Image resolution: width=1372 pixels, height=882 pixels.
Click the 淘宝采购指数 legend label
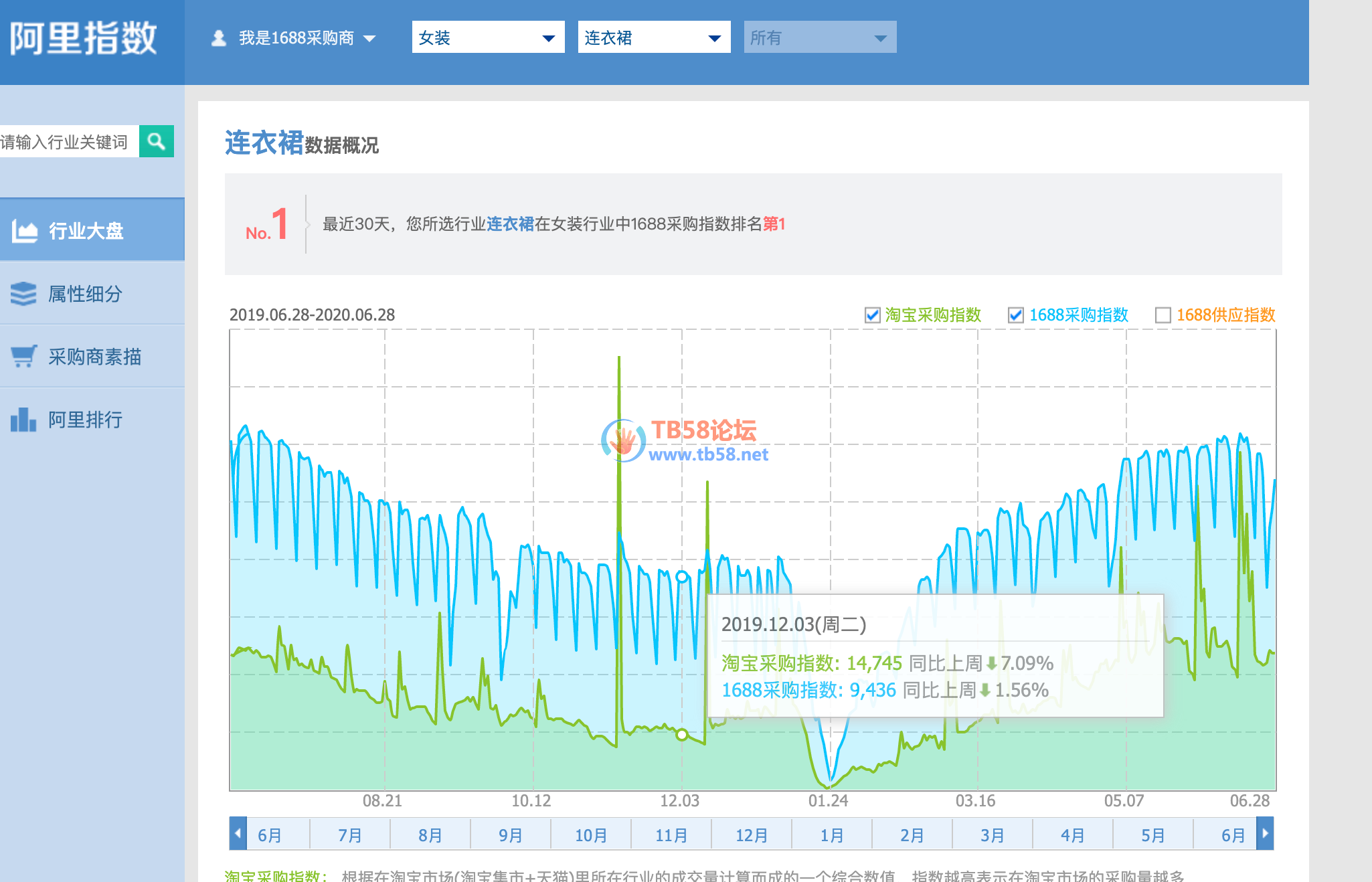pyautogui.click(x=933, y=315)
